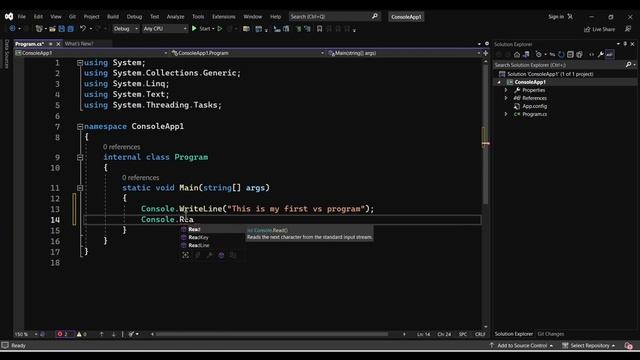This screenshot has width=640, height=360.
Task: Click the editor vertical scrollbar thumb
Action: (485, 135)
